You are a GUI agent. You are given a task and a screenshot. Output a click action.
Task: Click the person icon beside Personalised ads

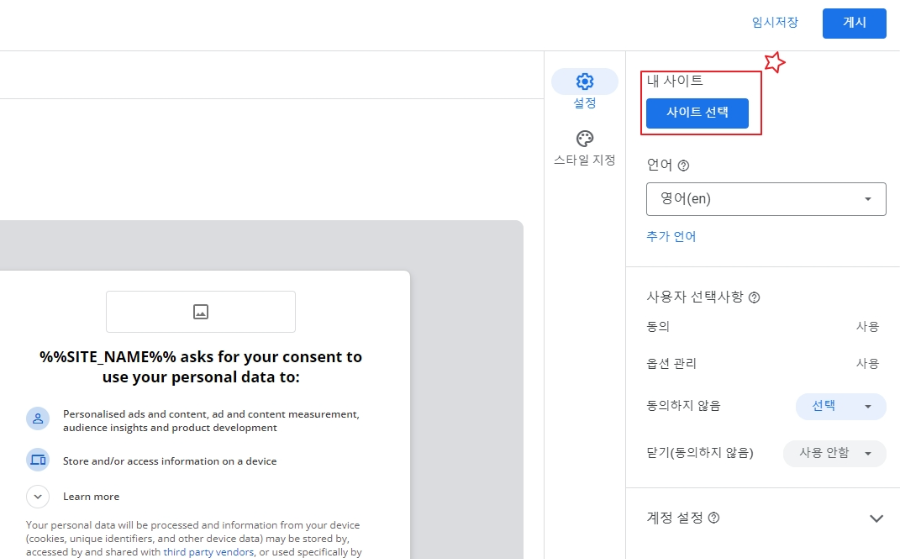point(38,418)
